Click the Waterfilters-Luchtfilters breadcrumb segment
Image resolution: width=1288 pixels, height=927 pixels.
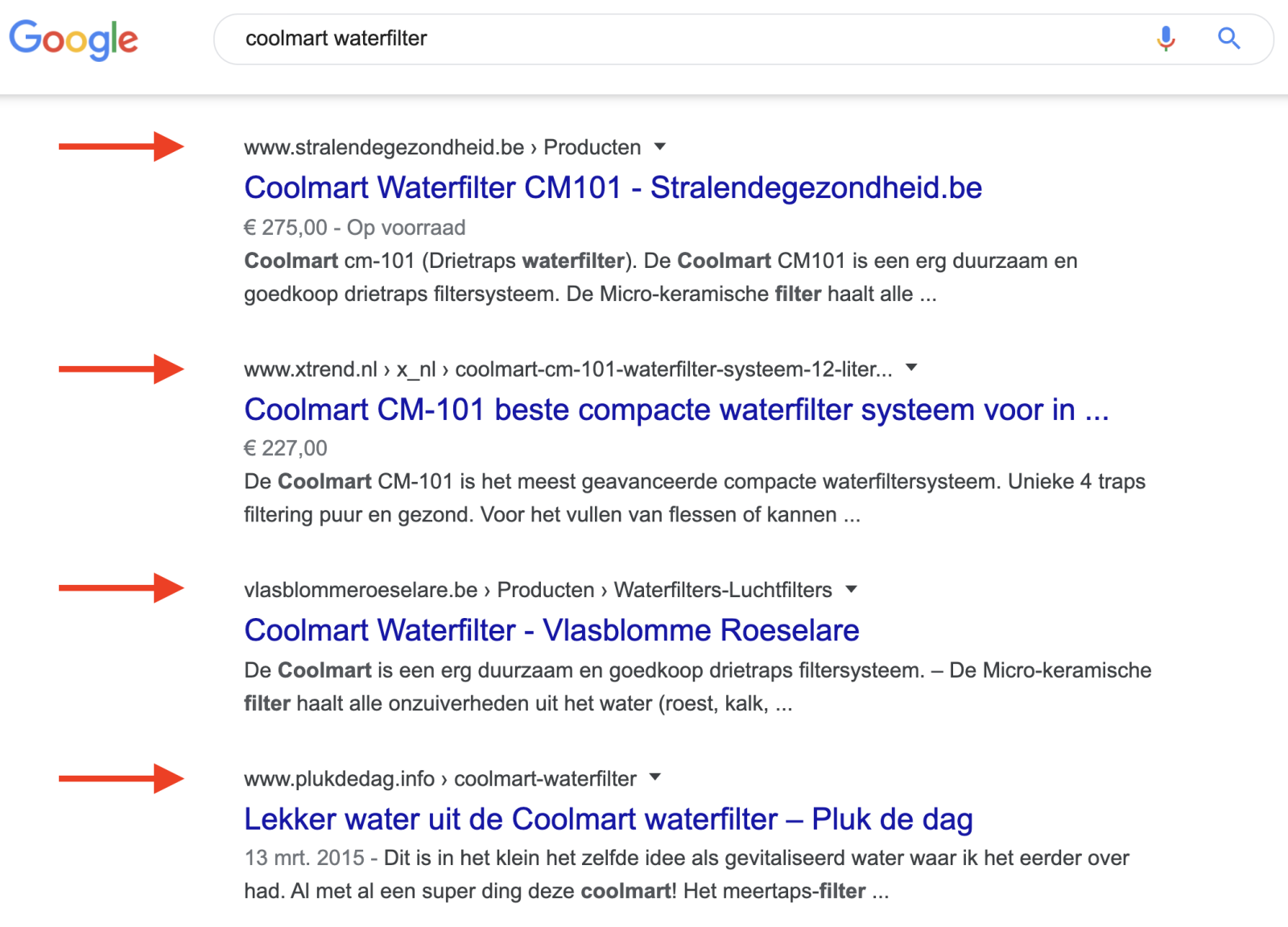(x=722, y=590)
